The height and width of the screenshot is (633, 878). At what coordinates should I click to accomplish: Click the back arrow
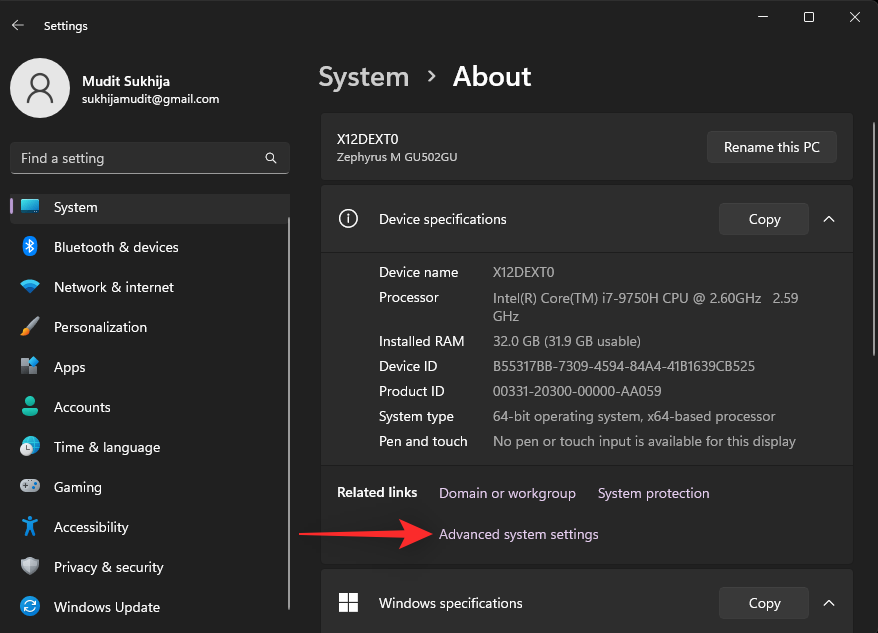(x=18, y=25)
